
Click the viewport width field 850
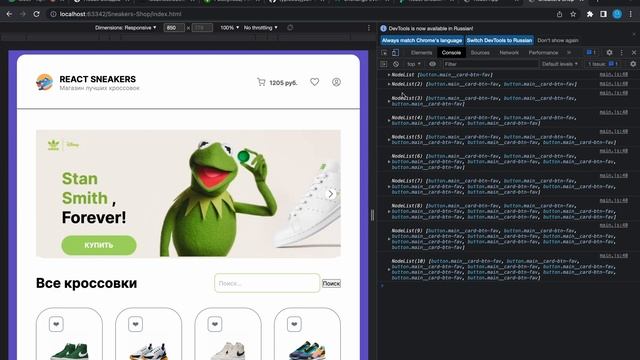[174, 28]
